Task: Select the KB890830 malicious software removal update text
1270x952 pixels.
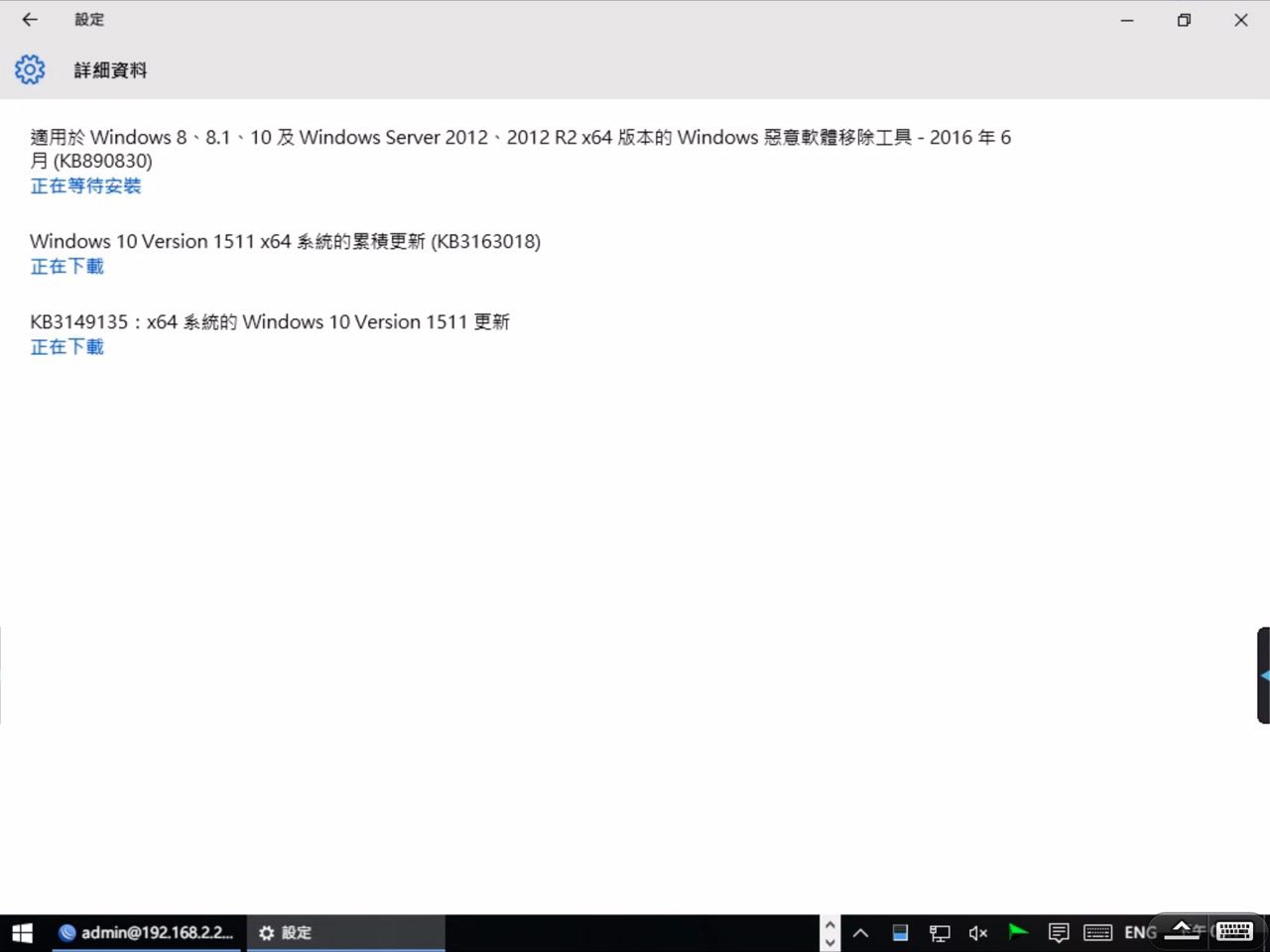Action: tap(521, 149)
